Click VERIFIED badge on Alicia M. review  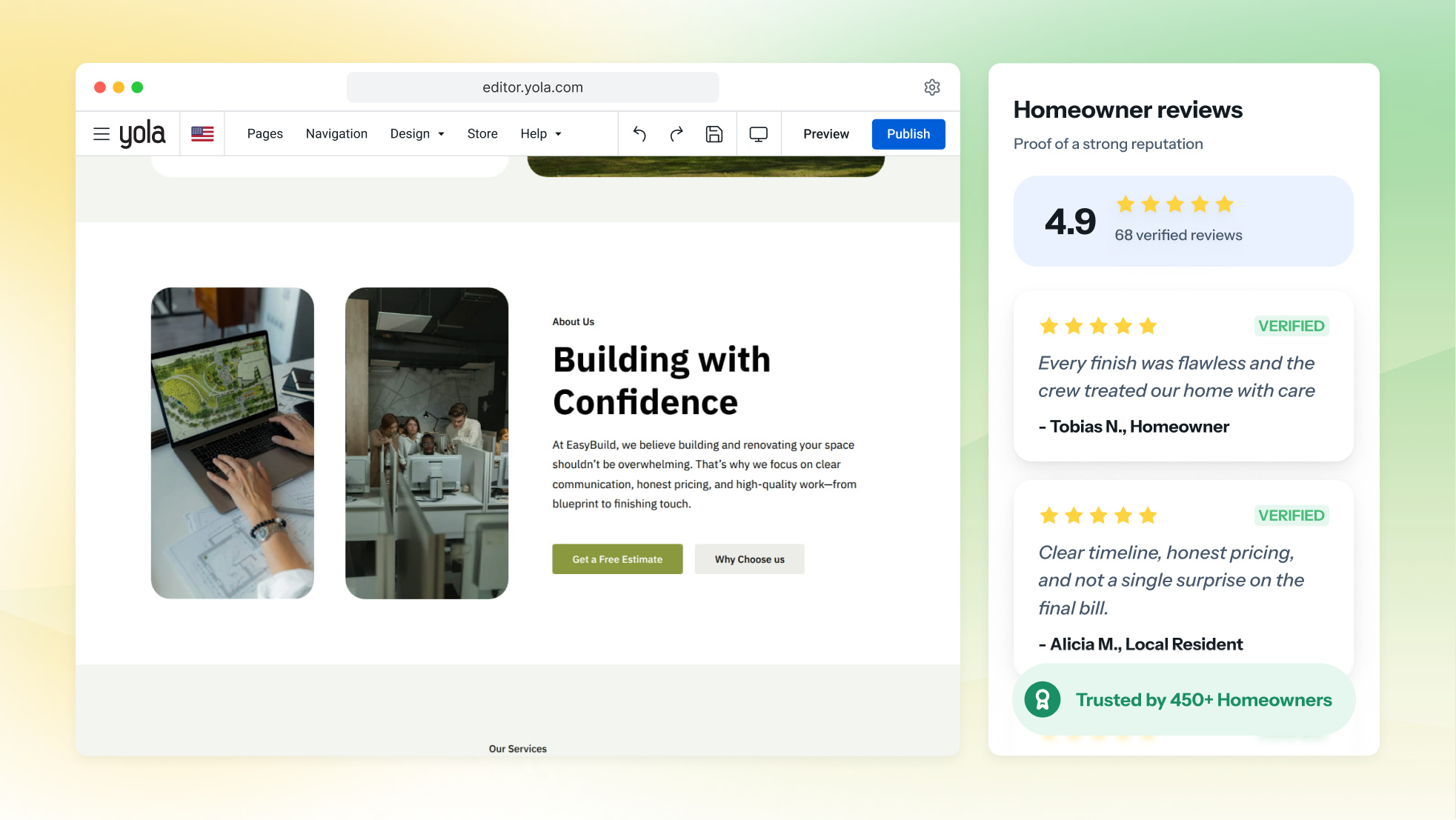point(1291,516)
